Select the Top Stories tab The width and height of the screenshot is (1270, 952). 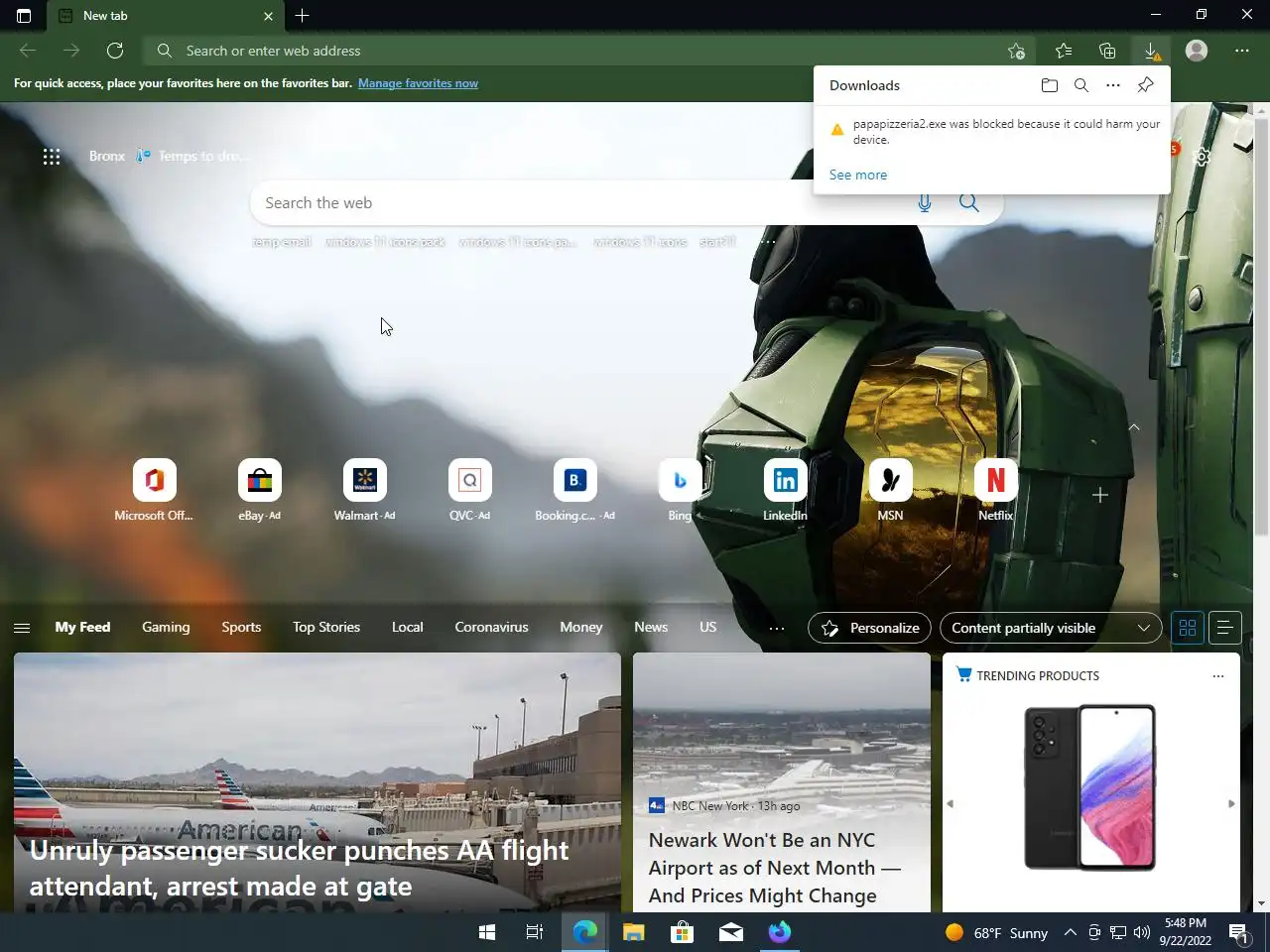326,627
